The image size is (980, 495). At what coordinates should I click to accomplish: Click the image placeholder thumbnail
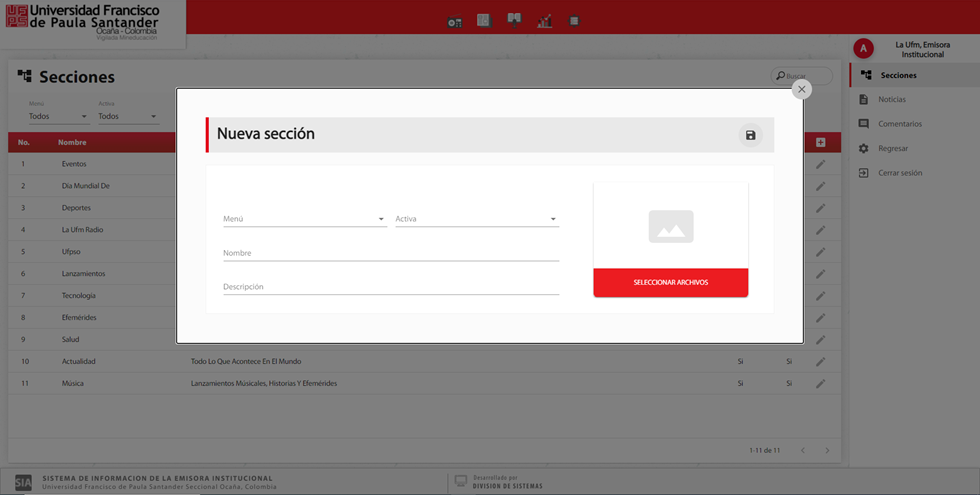[x=670, y=227]
